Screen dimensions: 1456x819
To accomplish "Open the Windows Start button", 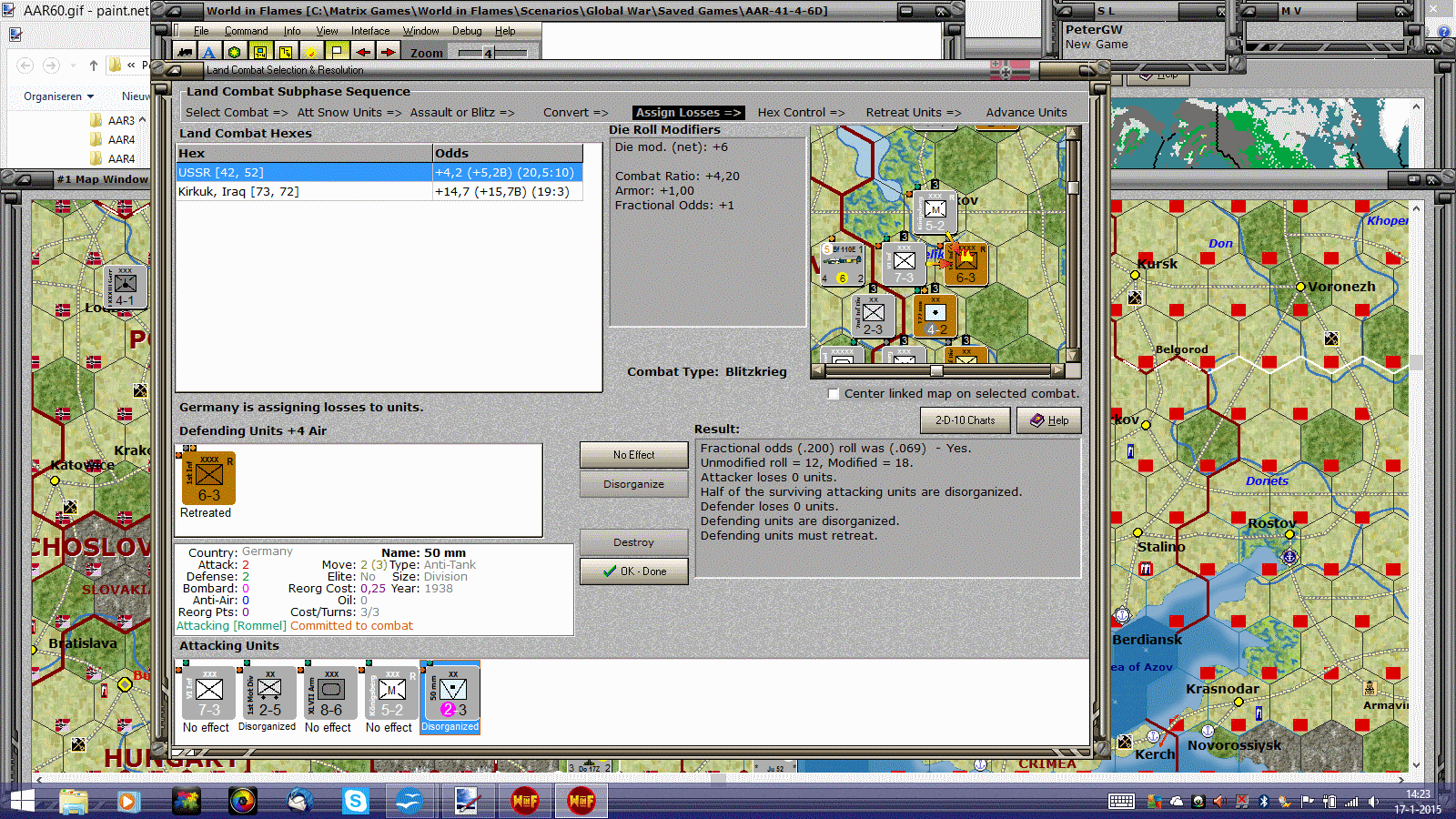I will [x=22, y=802].
